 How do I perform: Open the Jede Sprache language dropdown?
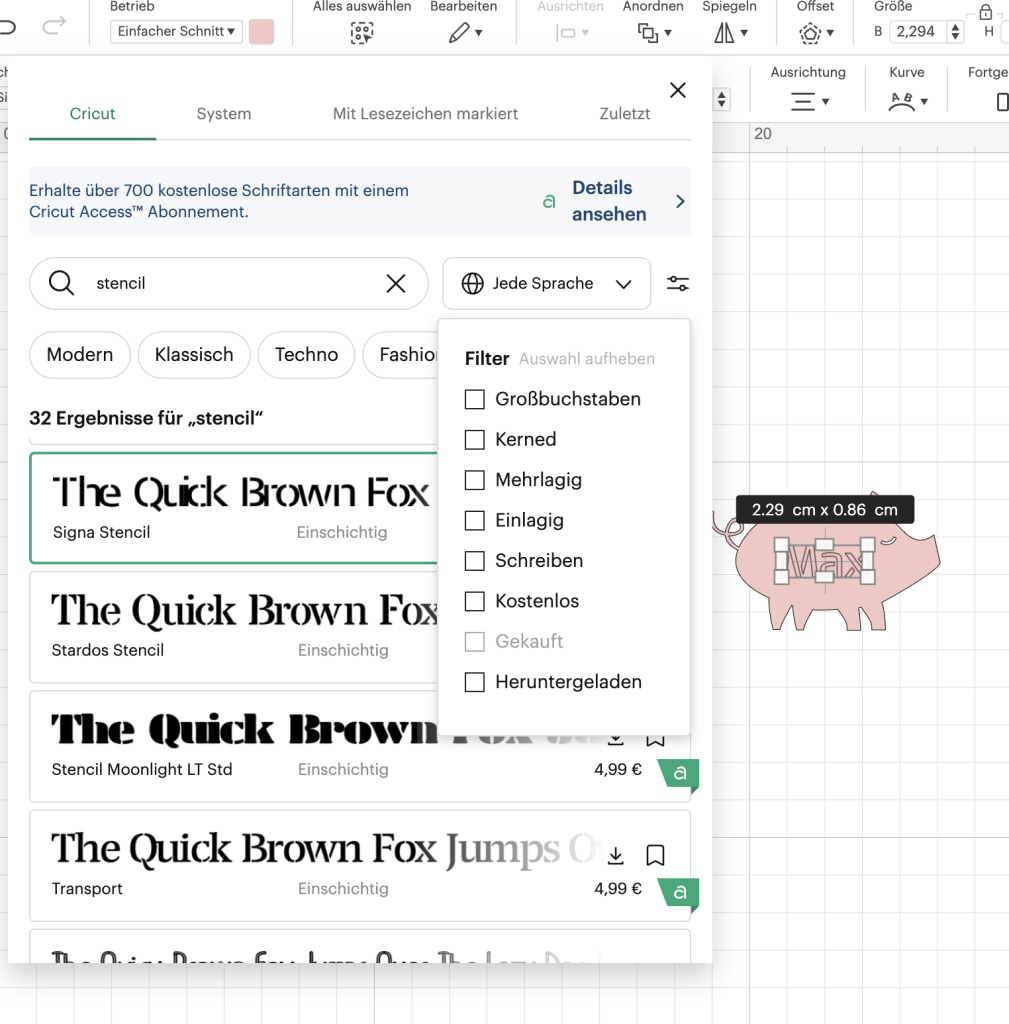[x=546, y=284]
